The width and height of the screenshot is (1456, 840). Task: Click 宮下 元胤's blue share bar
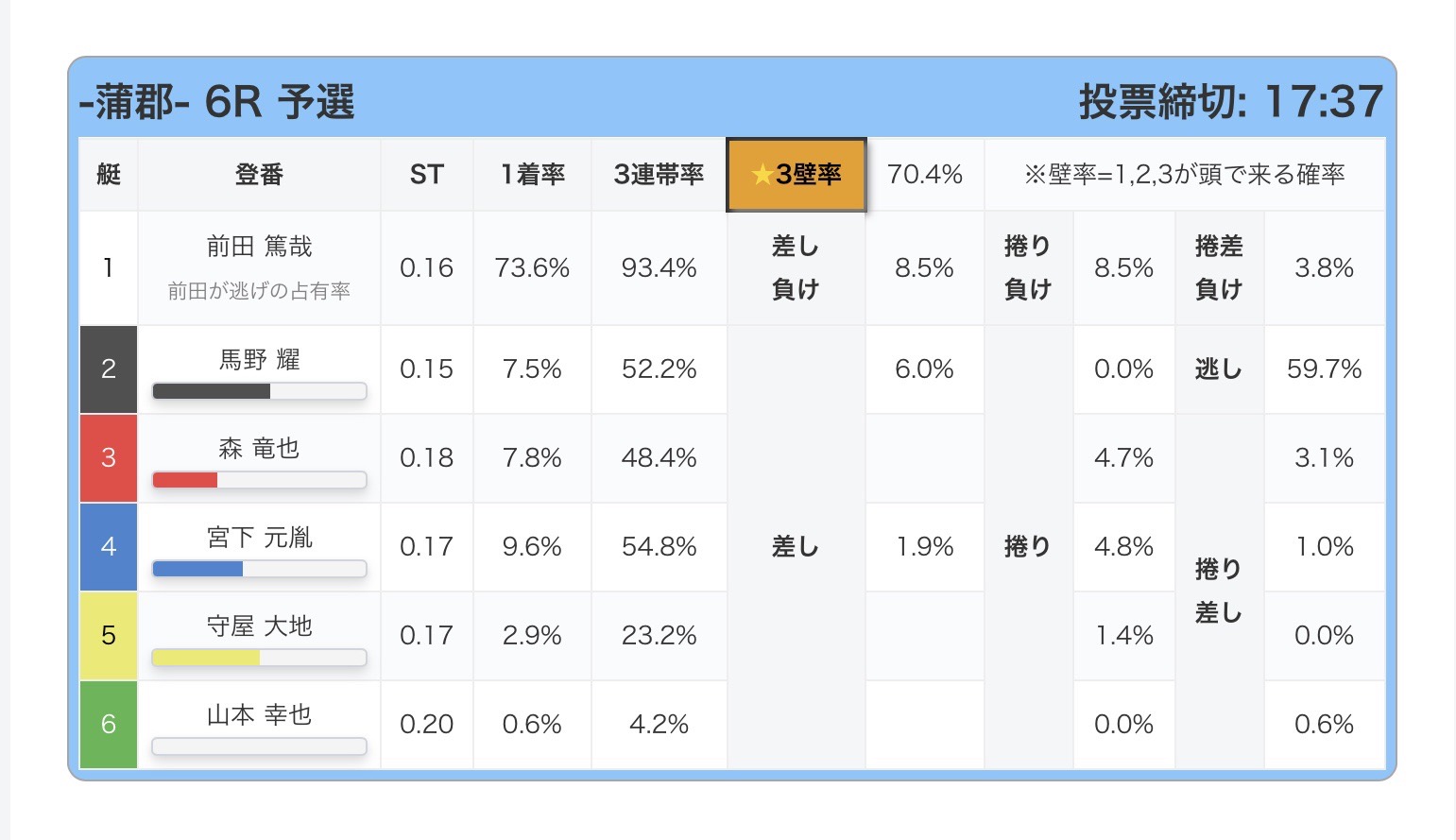point(259,569)
